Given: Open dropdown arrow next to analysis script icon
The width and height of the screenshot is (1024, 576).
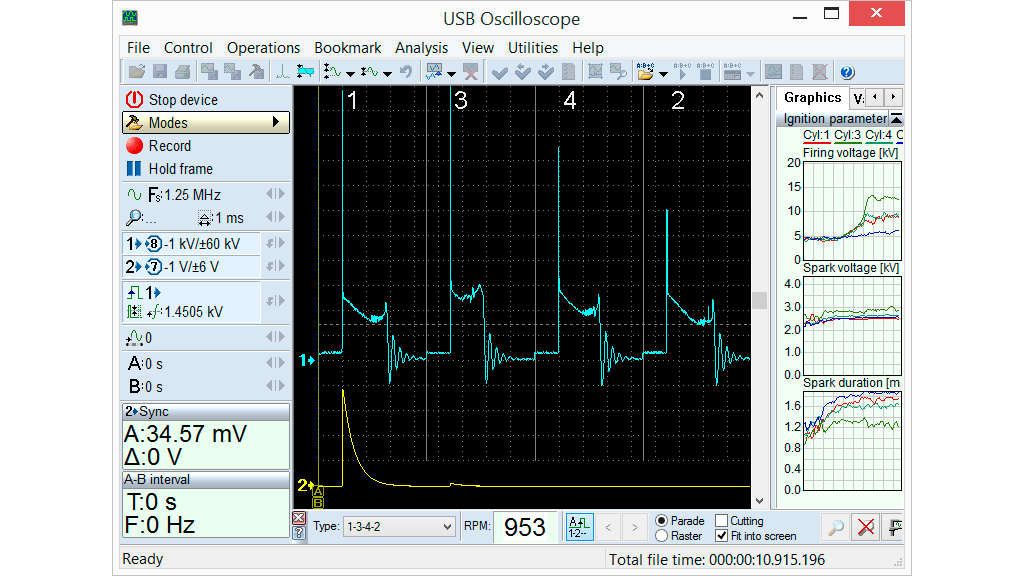Looking at the screenshot, I should pos(451,73).
